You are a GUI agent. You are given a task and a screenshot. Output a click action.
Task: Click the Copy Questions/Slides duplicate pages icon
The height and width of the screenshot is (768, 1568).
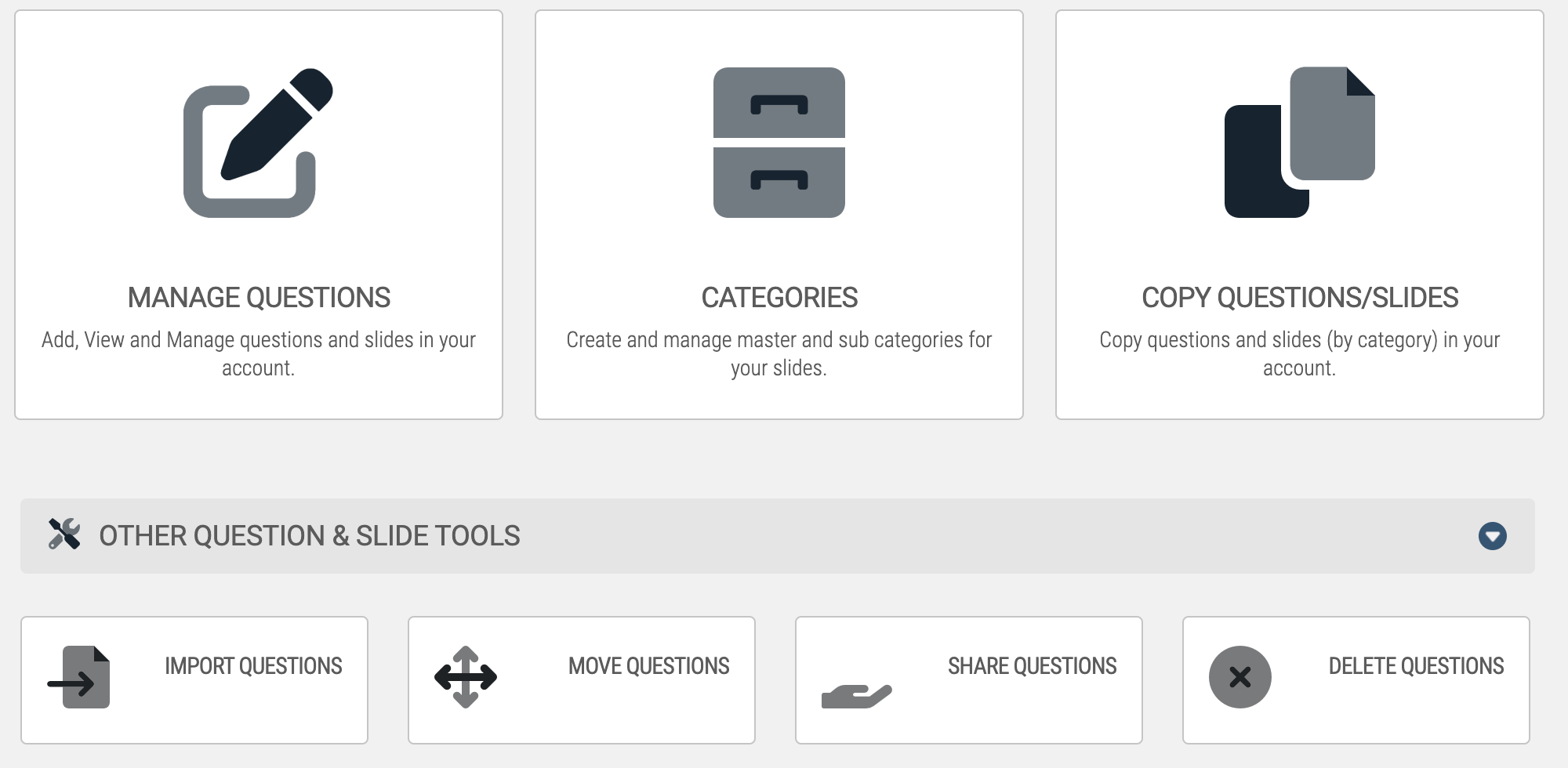coord(1300,143)
